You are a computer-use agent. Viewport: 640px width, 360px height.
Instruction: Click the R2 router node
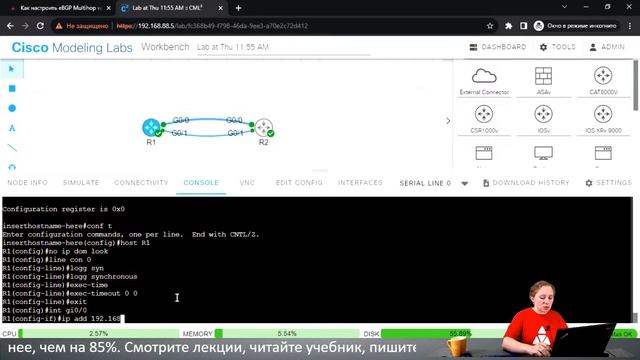(x=264, y=127)
